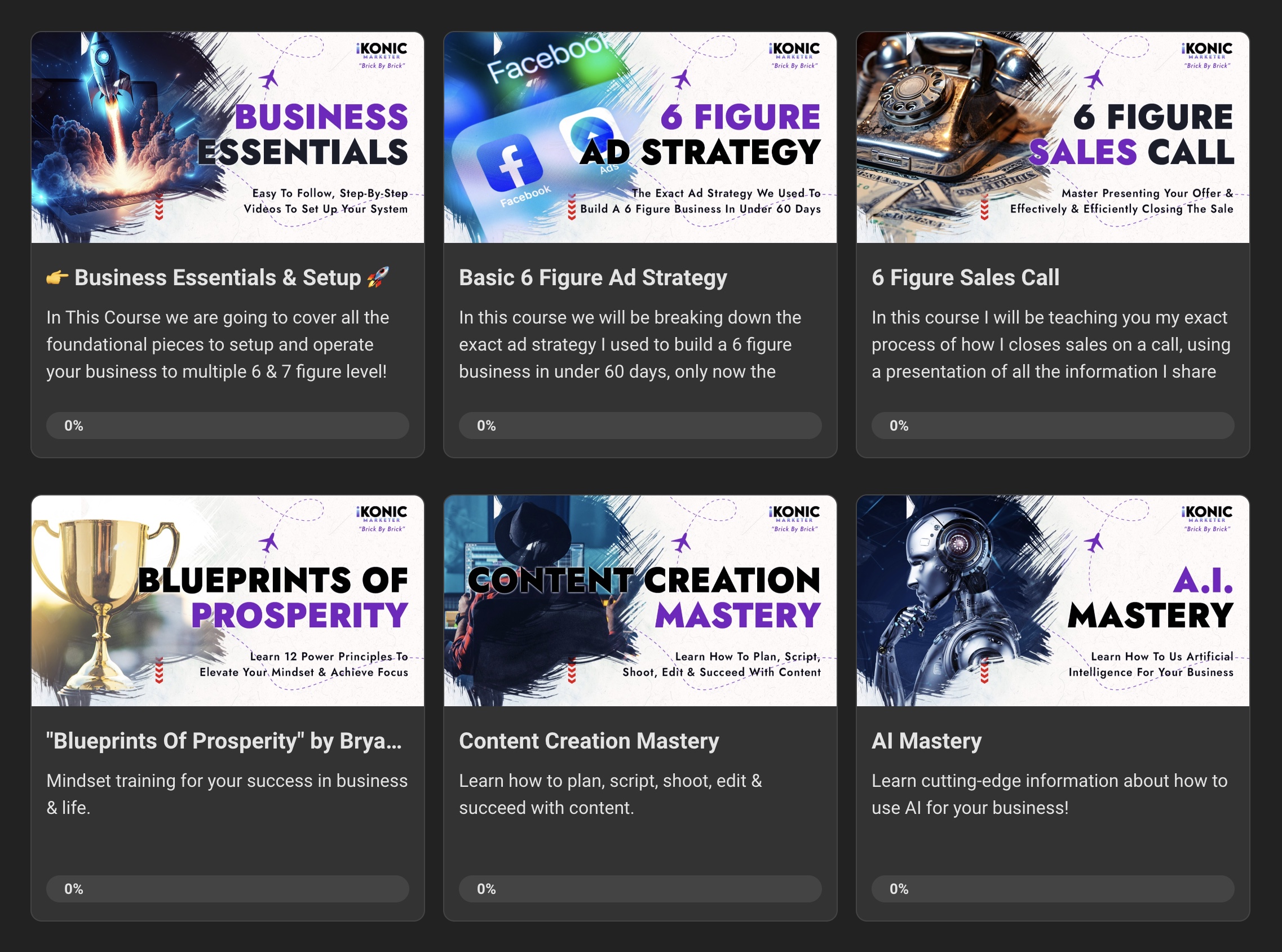Click the "Blueprints Of Prosperity" by Brya... title
The width and height of the screenshot is (1282, 952).
tap(224, 741)
